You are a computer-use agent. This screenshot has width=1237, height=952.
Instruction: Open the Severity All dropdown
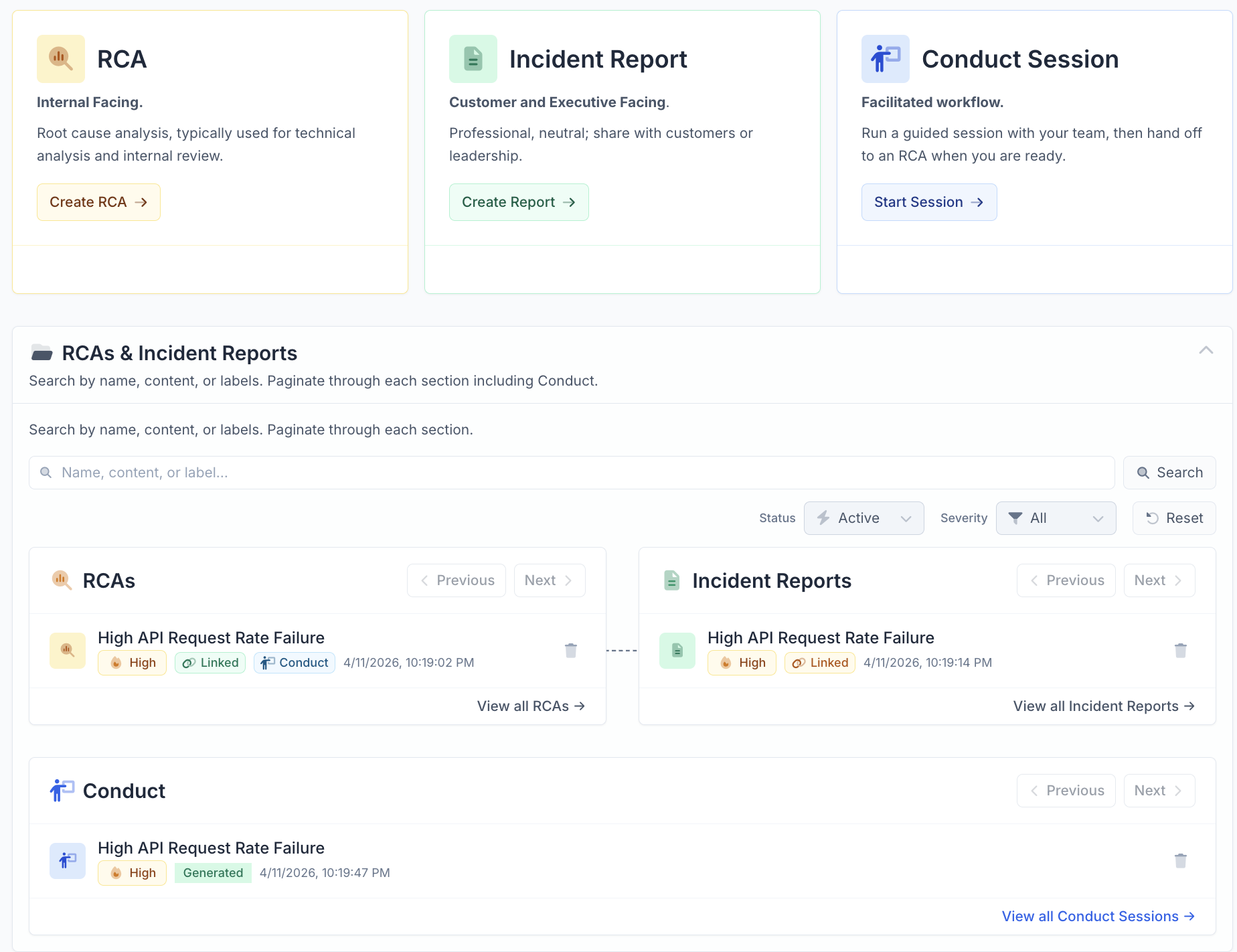pyautogui.click(x=1056, y=518)
